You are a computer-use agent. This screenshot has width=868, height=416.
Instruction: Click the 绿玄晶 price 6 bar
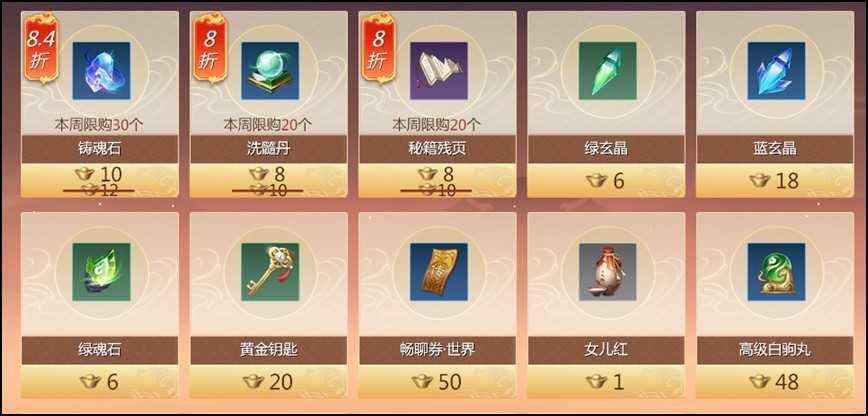(606, 180)
